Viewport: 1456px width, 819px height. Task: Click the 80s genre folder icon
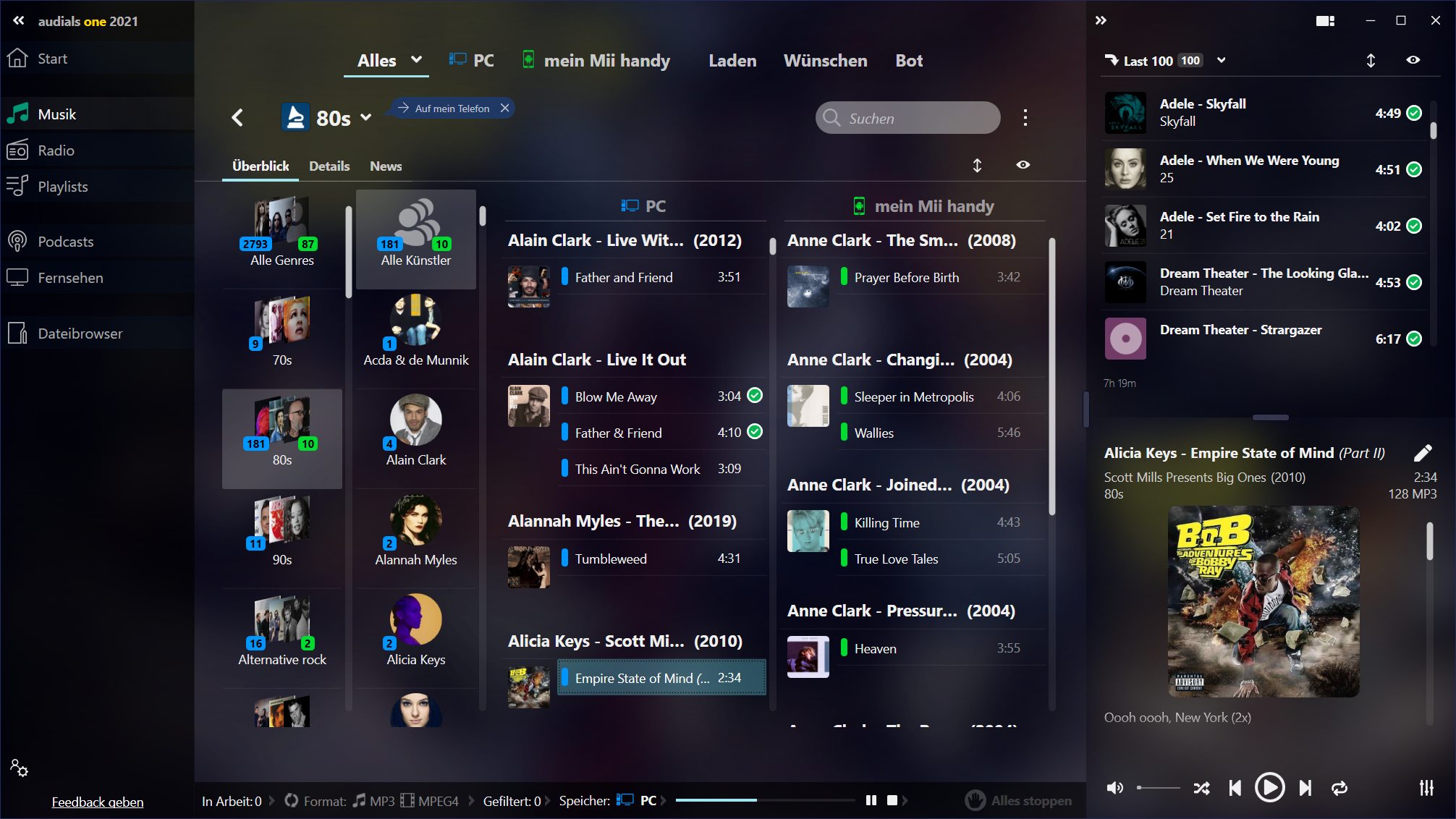click(x=295, y=117)
